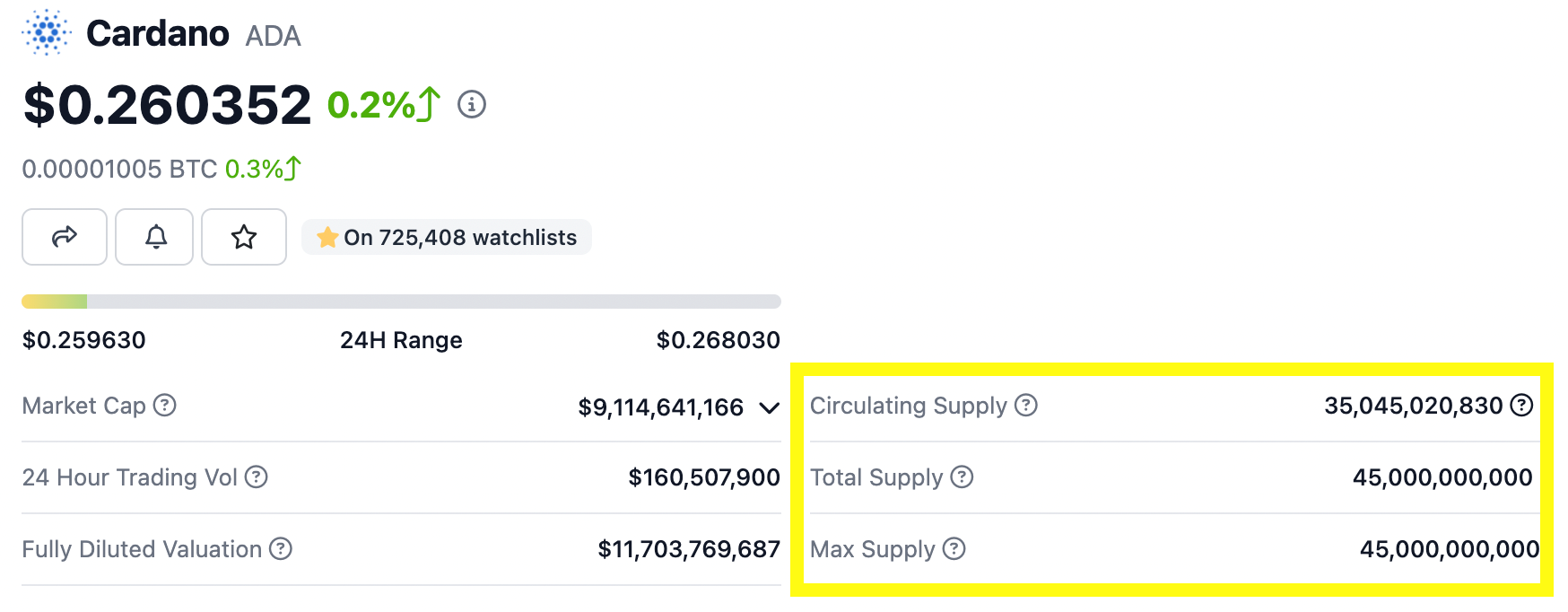Click the bell price alert button

(154, 237)
